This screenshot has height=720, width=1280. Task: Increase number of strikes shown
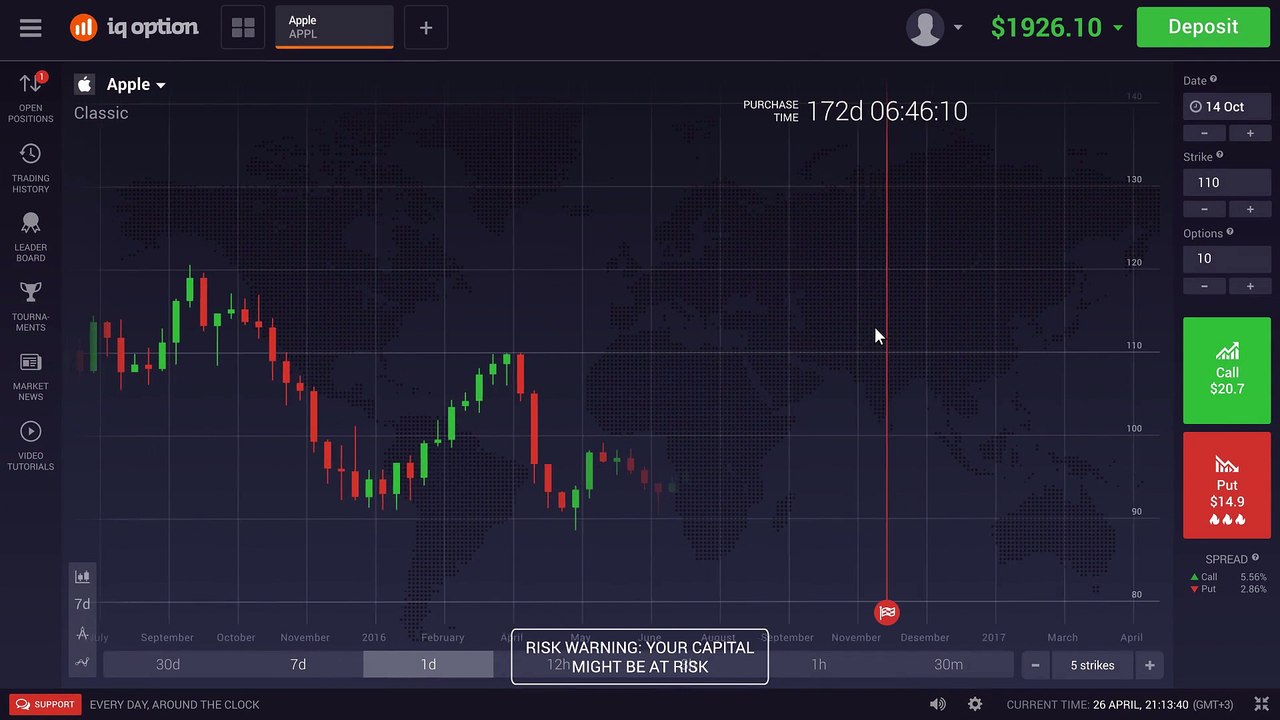tap(1149, 665)
